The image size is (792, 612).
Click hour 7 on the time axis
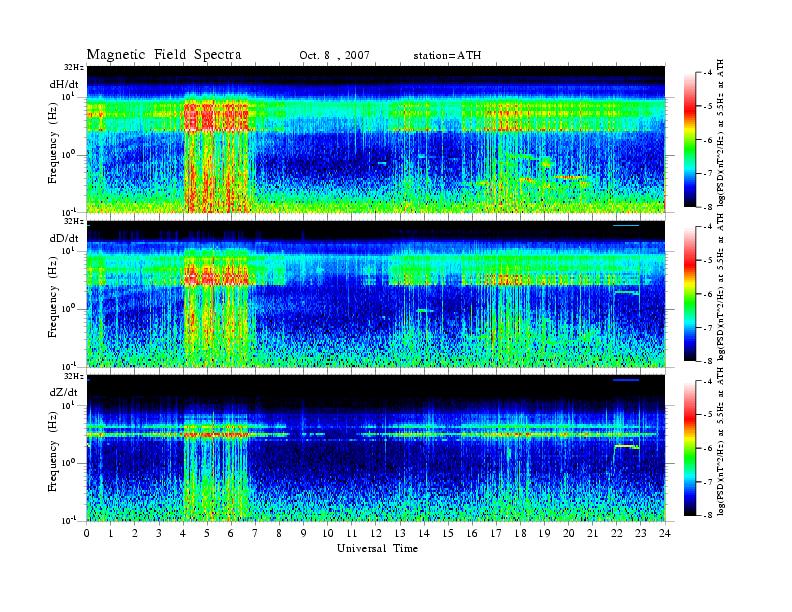(255, 534)
